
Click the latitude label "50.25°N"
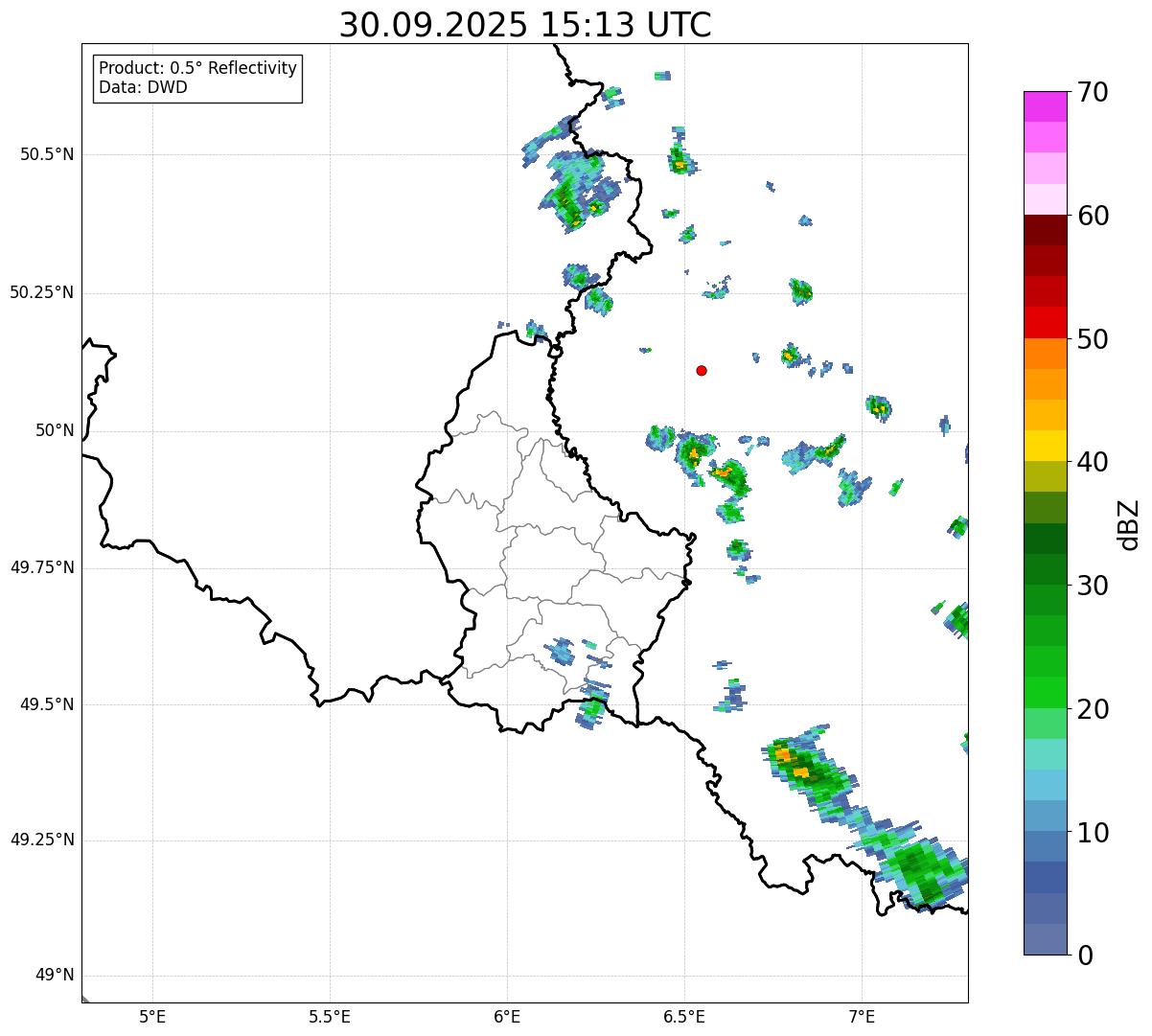[42, 292]
